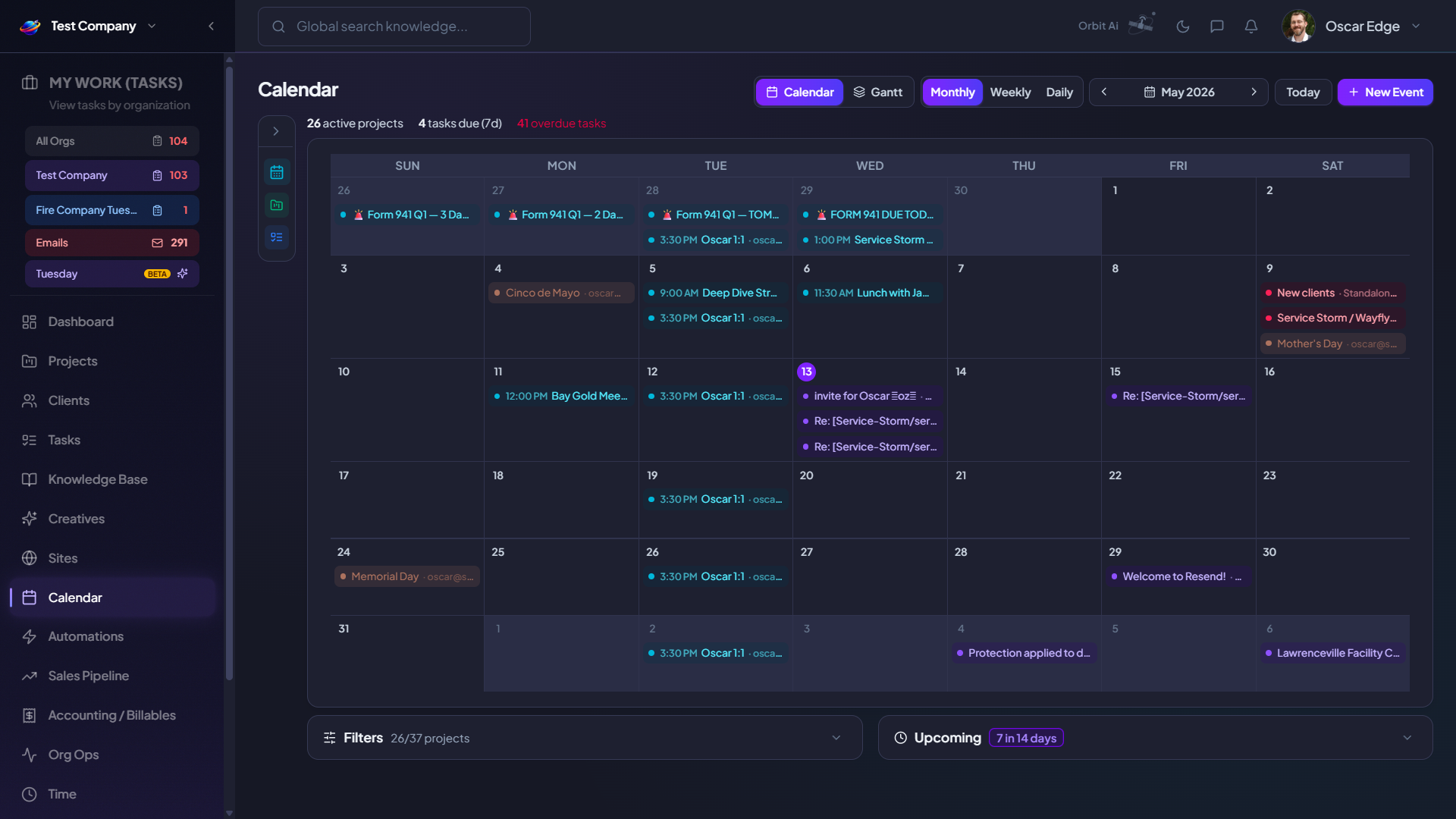Screen dimensions: 1456x819
Task: Go to the next month arrow
Action: tap(1254, 92)
